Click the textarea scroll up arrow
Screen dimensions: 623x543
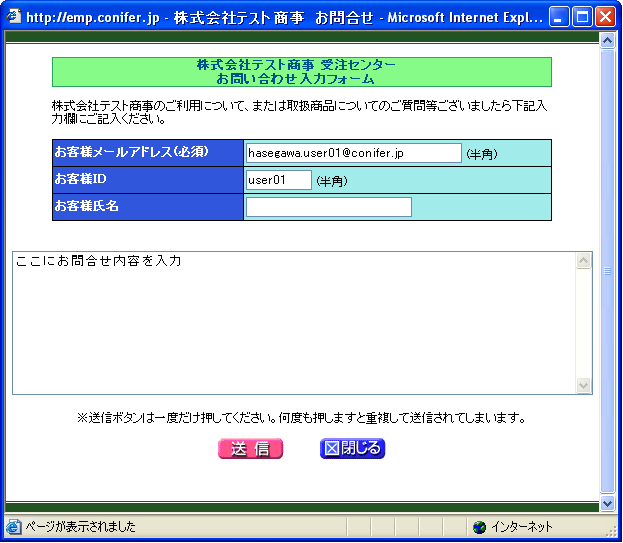pos(583,261)
